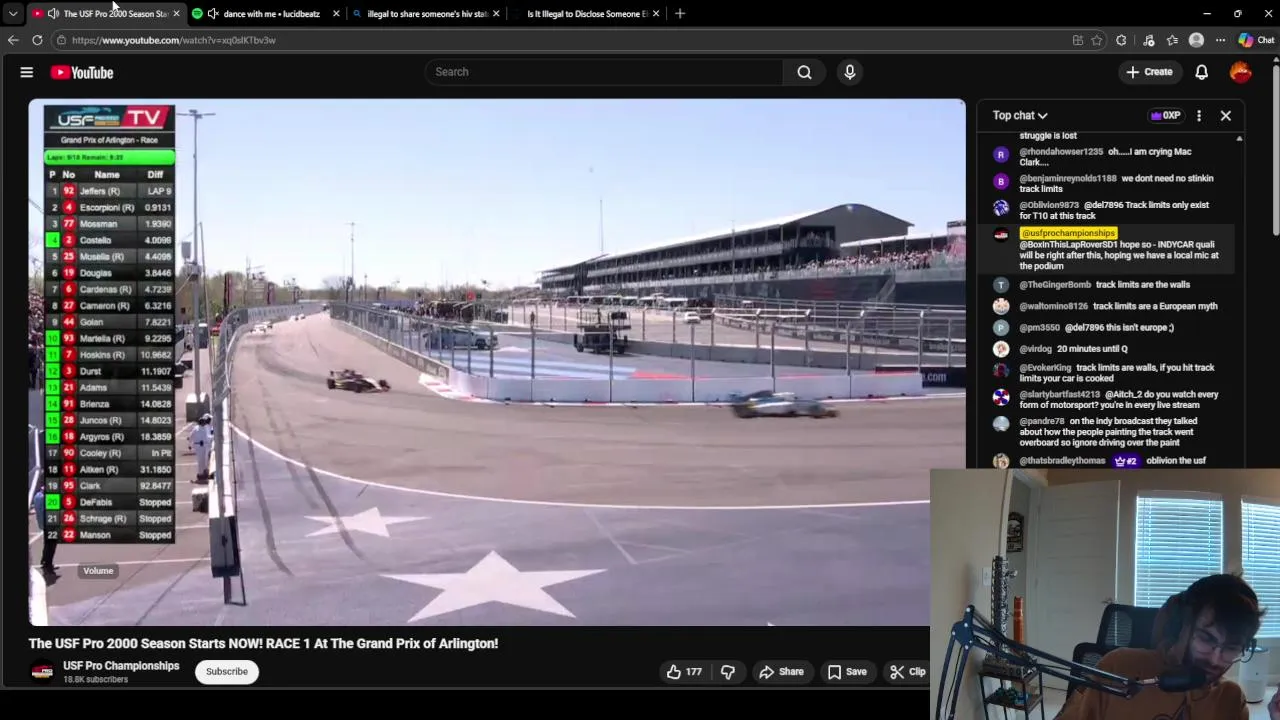1280x720 pixels.
Task: Close the live chat panel
Action: (1226, 116)
